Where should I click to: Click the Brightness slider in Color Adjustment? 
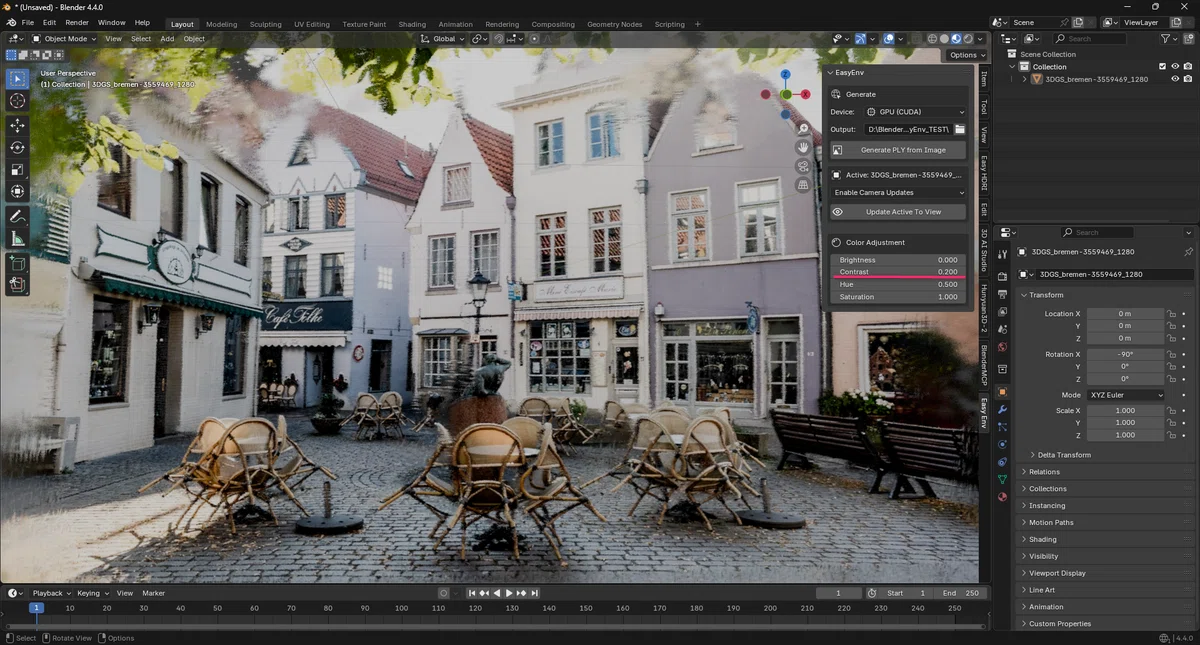pyautogui.click(x=898, y=260)
